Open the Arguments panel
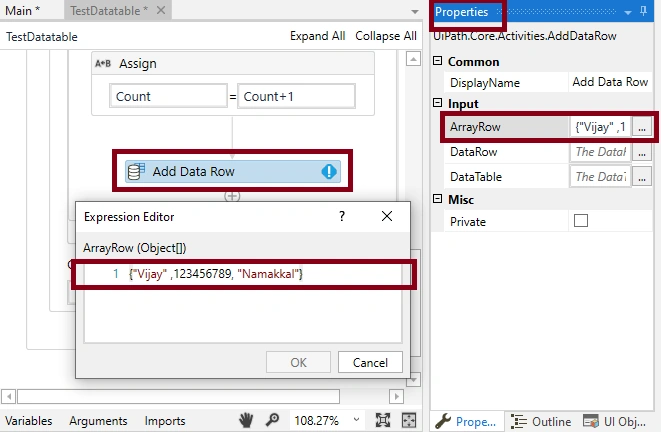The image size is (661, 432). (98, 421)
